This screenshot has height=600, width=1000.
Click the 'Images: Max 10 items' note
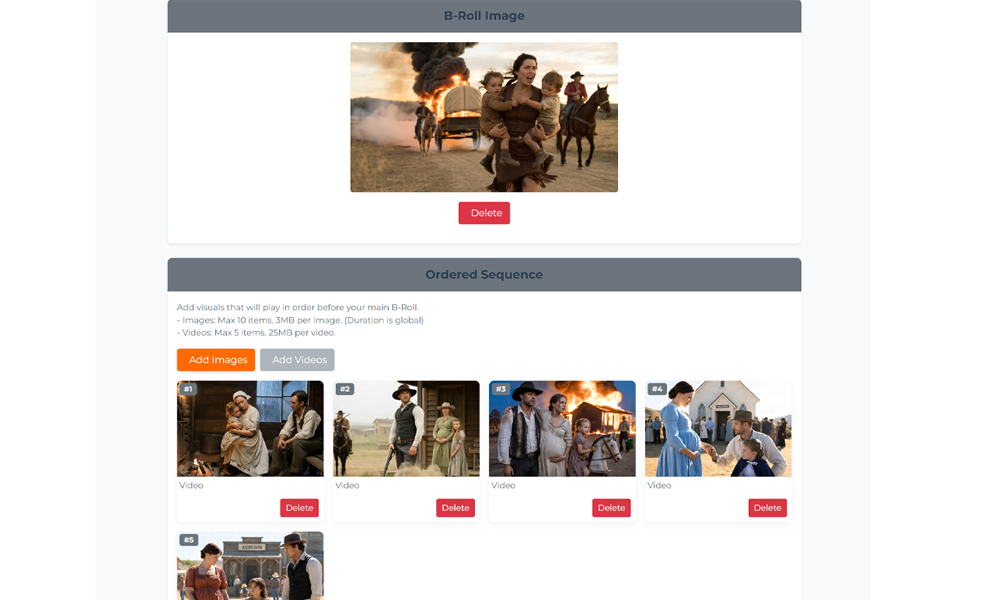click(x=300, y=320)
